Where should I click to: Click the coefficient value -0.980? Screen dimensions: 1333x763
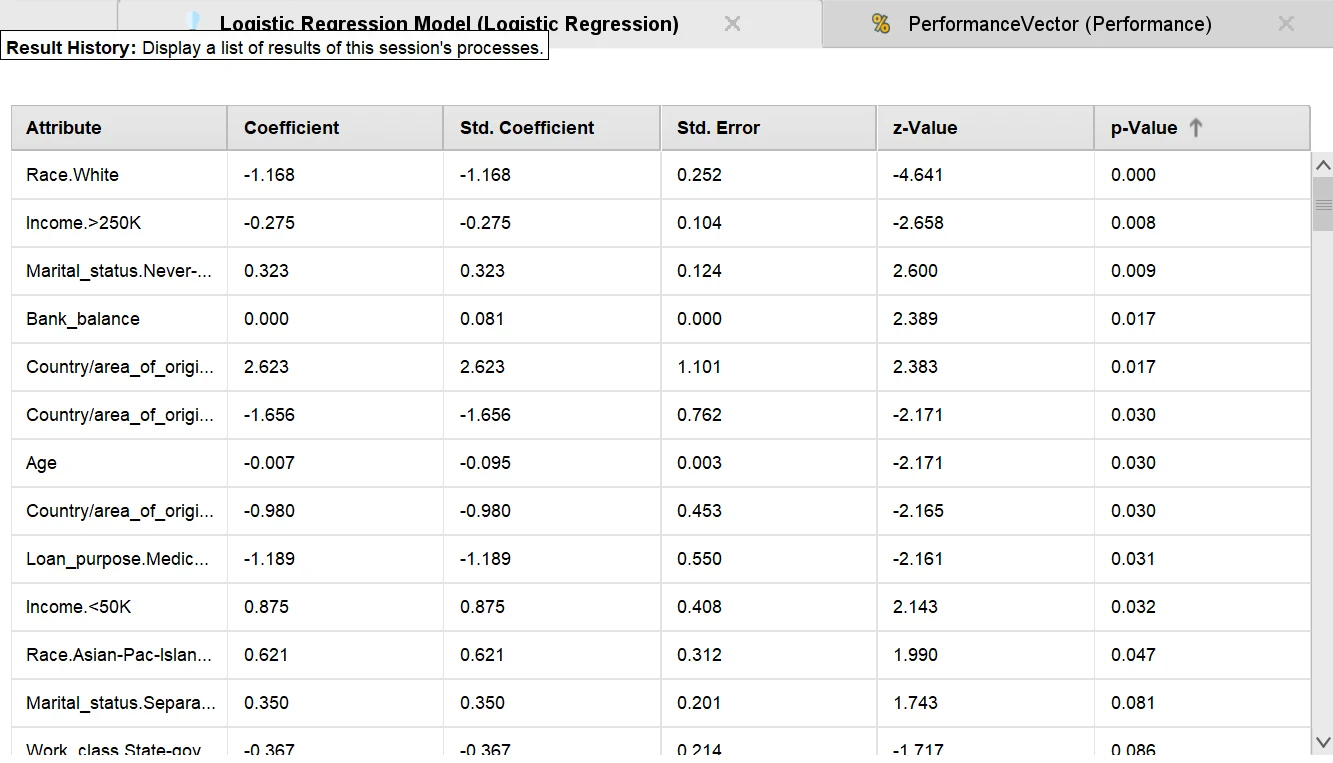pos(335,511)
